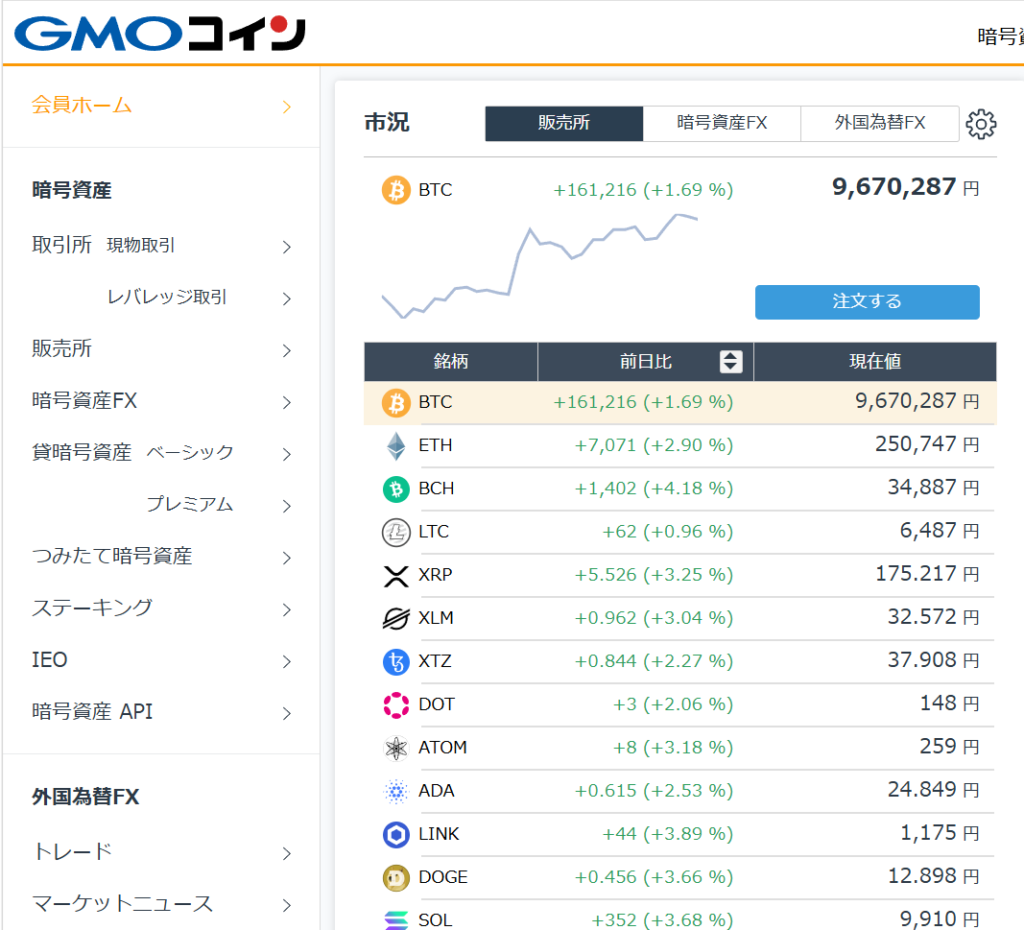Select DOGE change +0.456 (+3.66 %)
This screenshot has height=930, width=1024.
pos(654,877)
